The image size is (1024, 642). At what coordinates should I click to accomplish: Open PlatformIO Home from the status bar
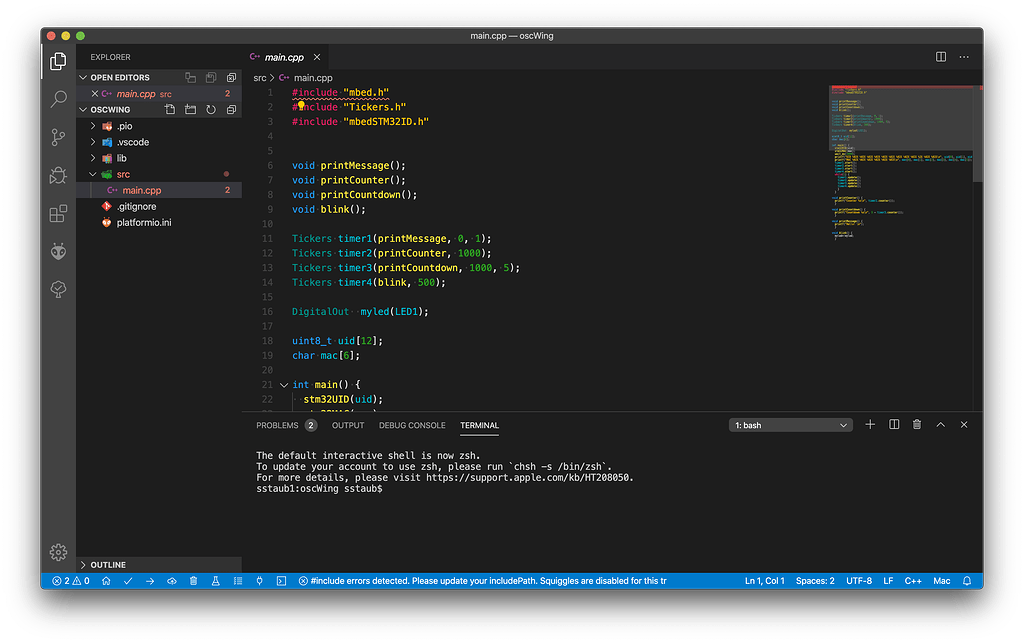[x=107, y=580]
